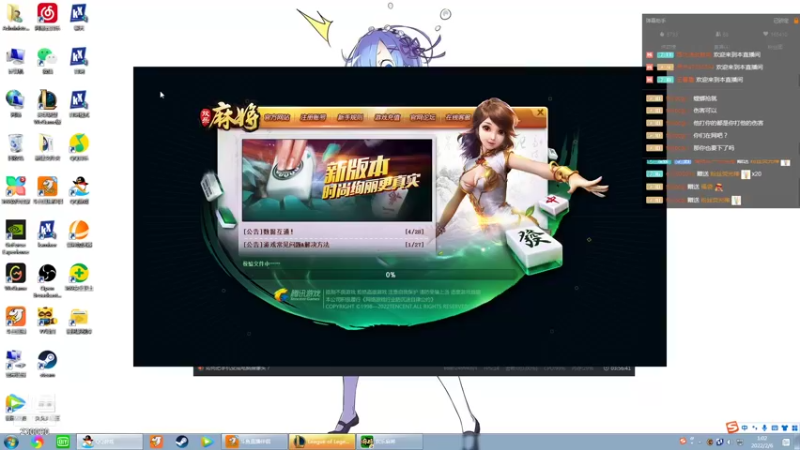Switch to the Mahjong game taskbar button
800x450 pixels.
tap(390, 441)
